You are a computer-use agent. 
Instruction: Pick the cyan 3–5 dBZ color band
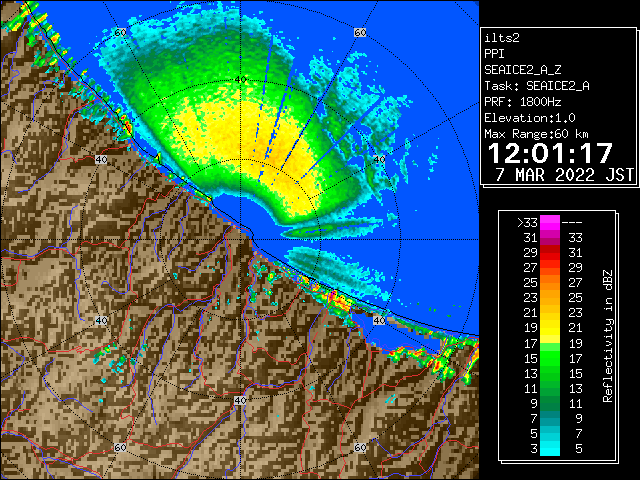pos(550,448)
